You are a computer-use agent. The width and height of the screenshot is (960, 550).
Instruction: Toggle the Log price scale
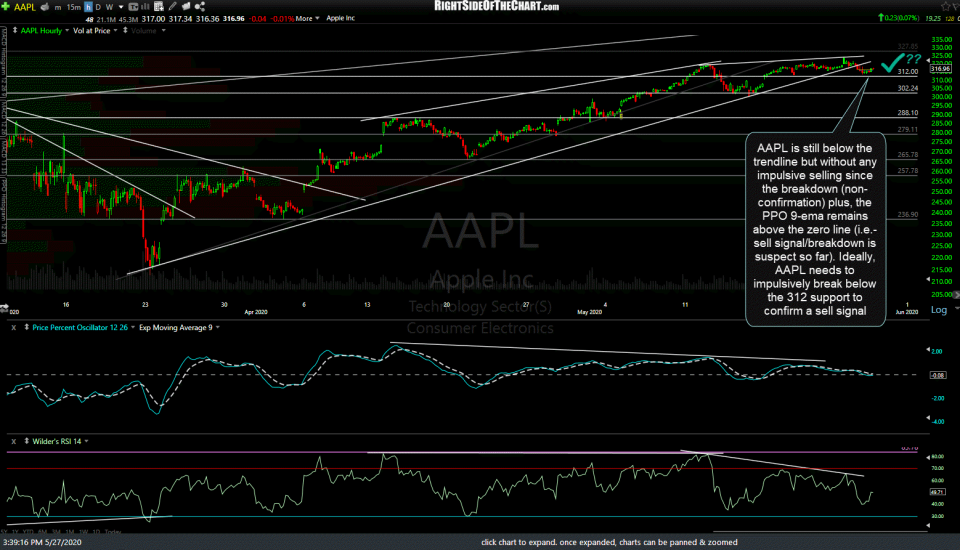[939, 310]
